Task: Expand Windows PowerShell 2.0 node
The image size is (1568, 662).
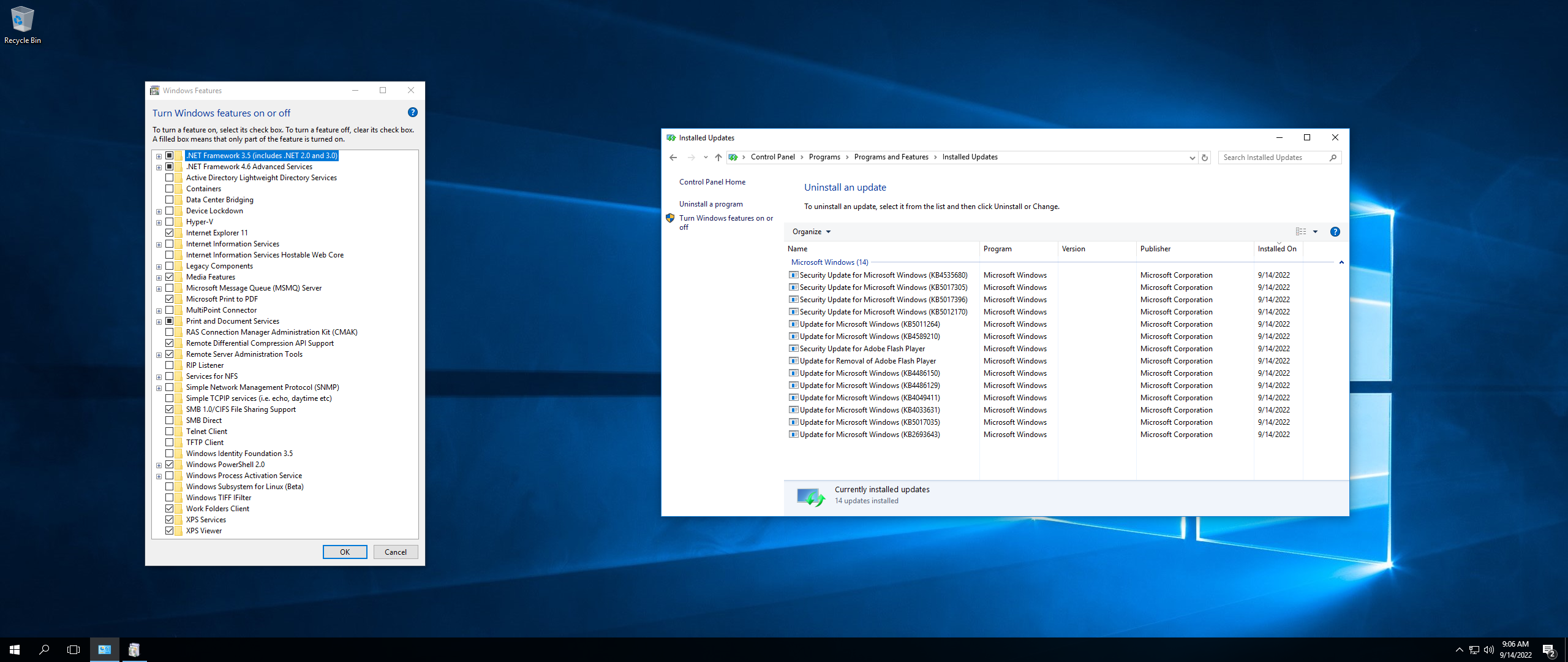Action: point(159,465)
